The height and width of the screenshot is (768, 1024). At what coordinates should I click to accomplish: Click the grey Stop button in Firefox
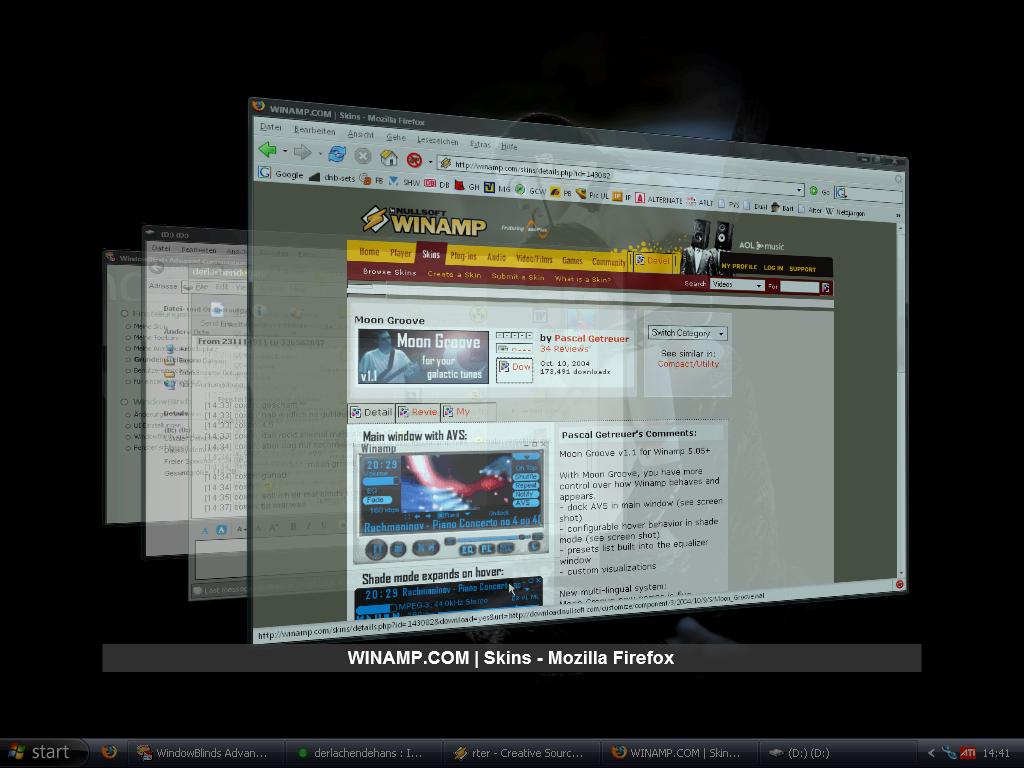[362, 156]
